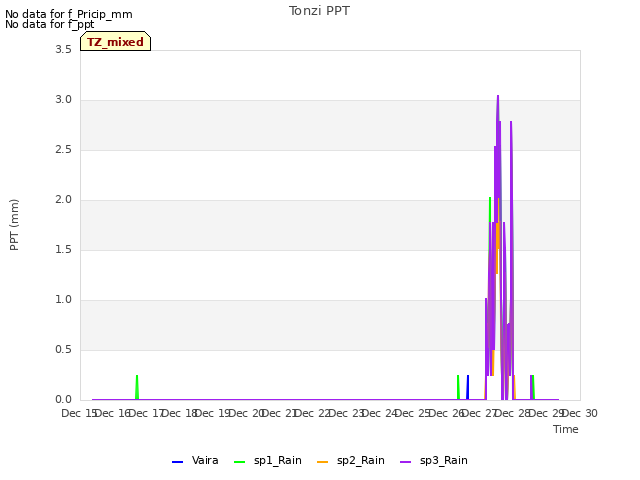The height and width of the screenshot is (480, 640).
Task: Click the orange sp2_Rain legend color marker
Action: tap(322, 462)
